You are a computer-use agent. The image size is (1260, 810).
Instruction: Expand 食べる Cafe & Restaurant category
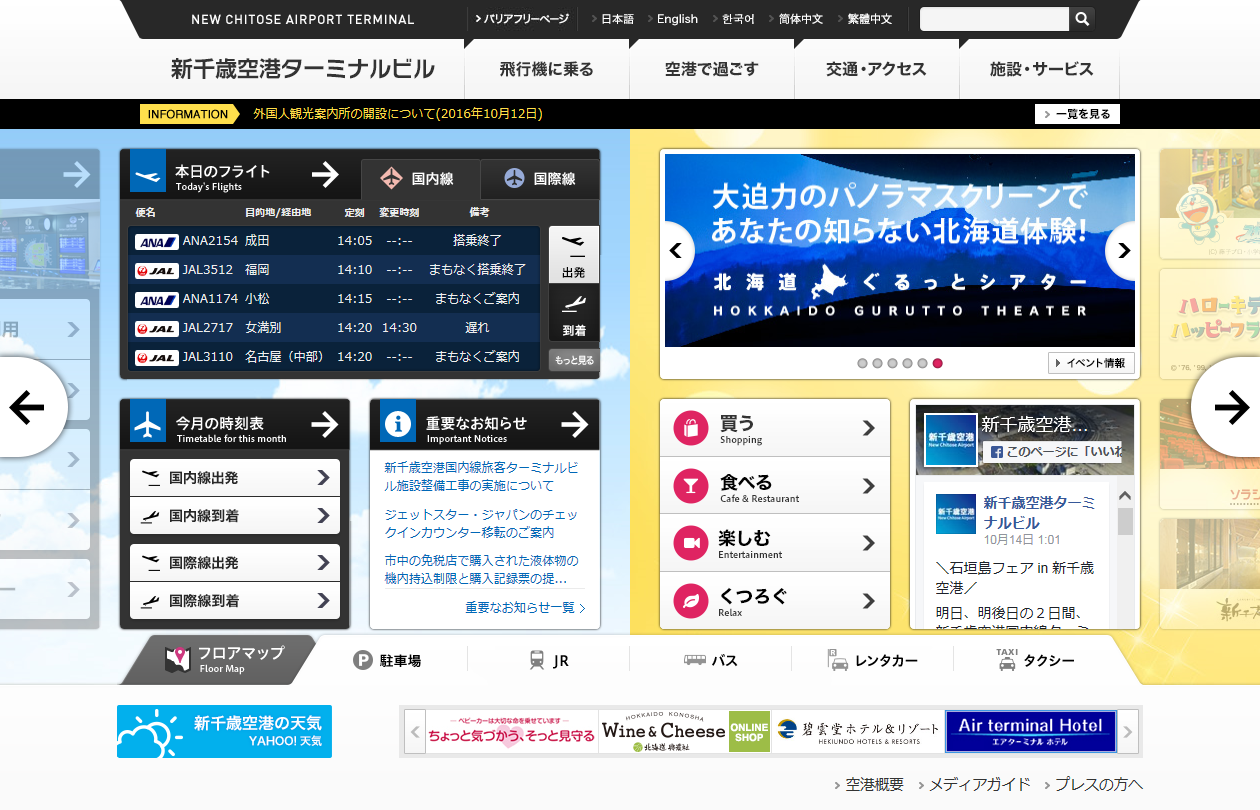click(775, 486)
